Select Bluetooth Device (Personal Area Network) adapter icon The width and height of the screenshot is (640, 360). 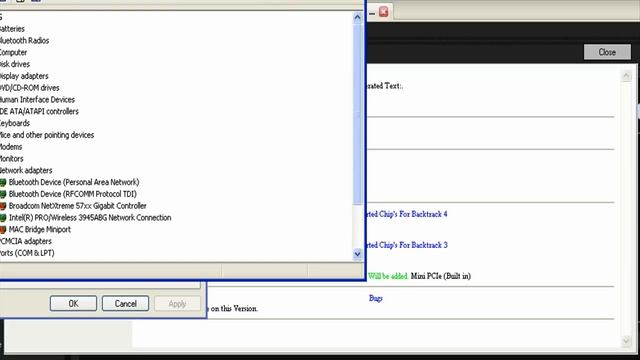click(x=3, y=182)
